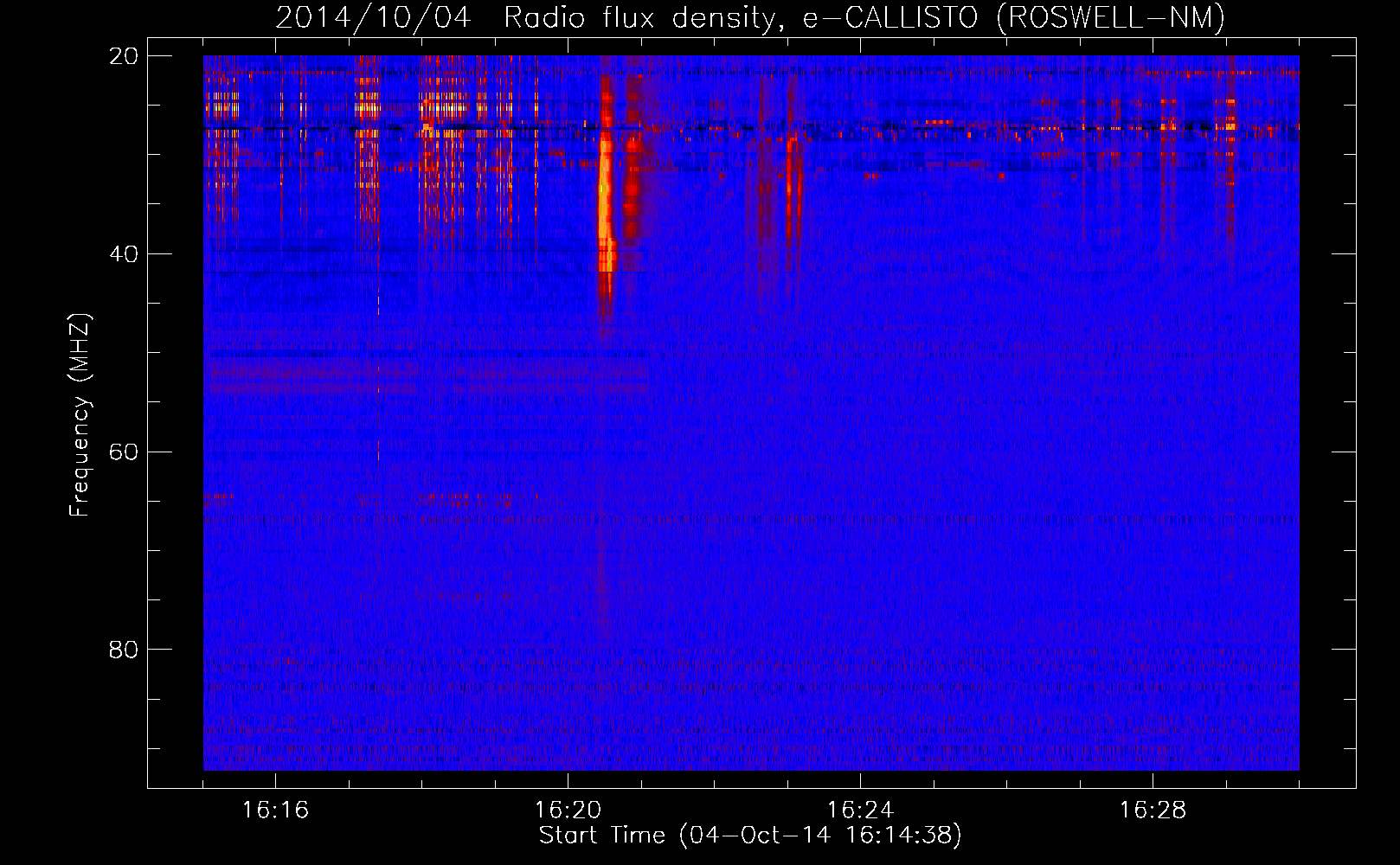This screenshot has height=865, width=1400.
Task: Click the 16:20 time tick label
Action: 568,810
